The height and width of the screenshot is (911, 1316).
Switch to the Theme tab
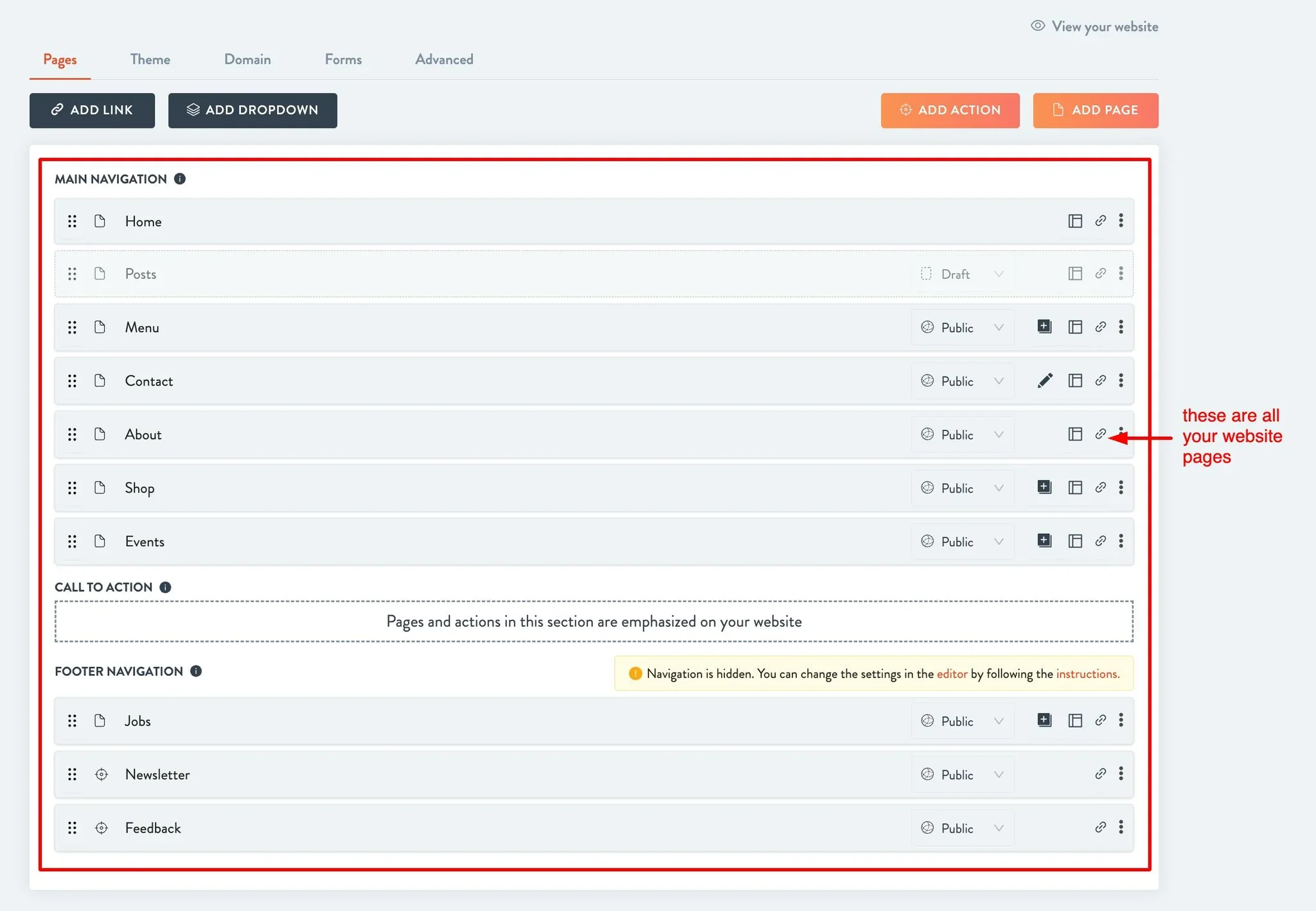tap(150, 59)
